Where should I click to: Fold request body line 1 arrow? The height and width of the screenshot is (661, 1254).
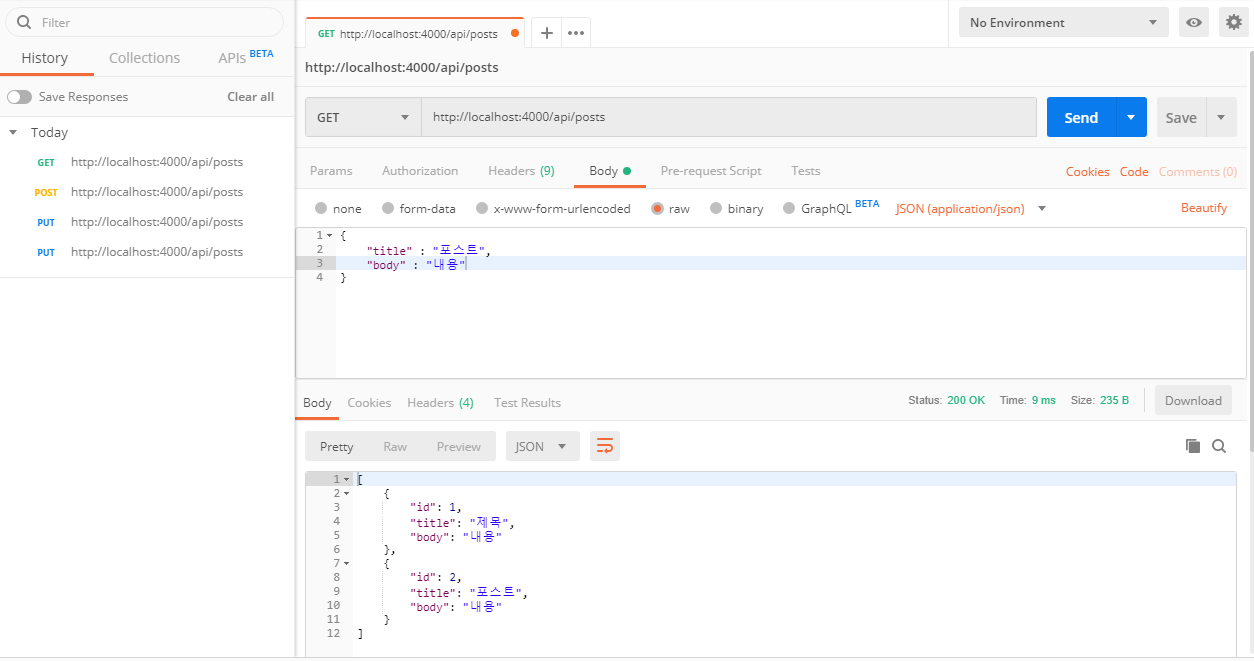coord(329,235)
